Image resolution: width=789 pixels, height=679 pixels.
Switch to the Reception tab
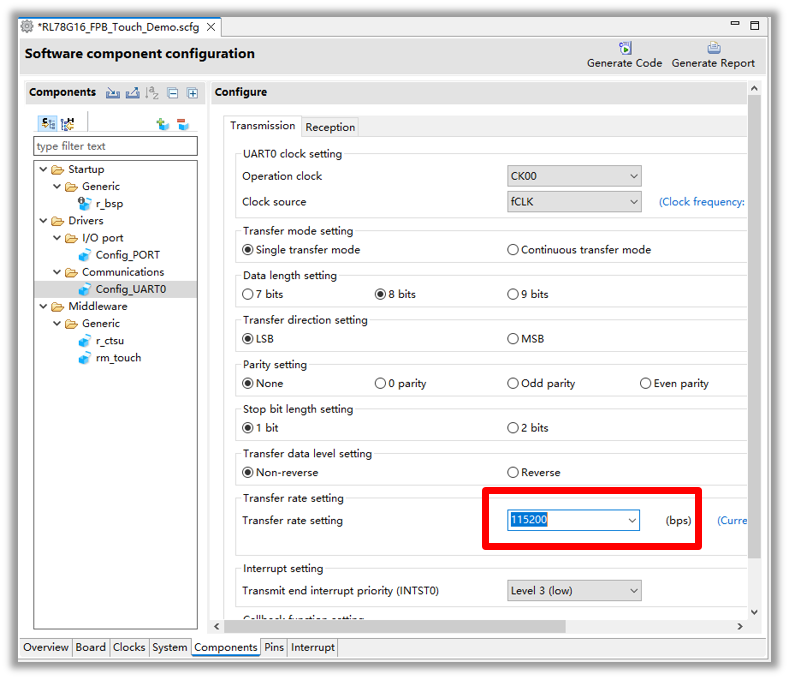point(330,127)
